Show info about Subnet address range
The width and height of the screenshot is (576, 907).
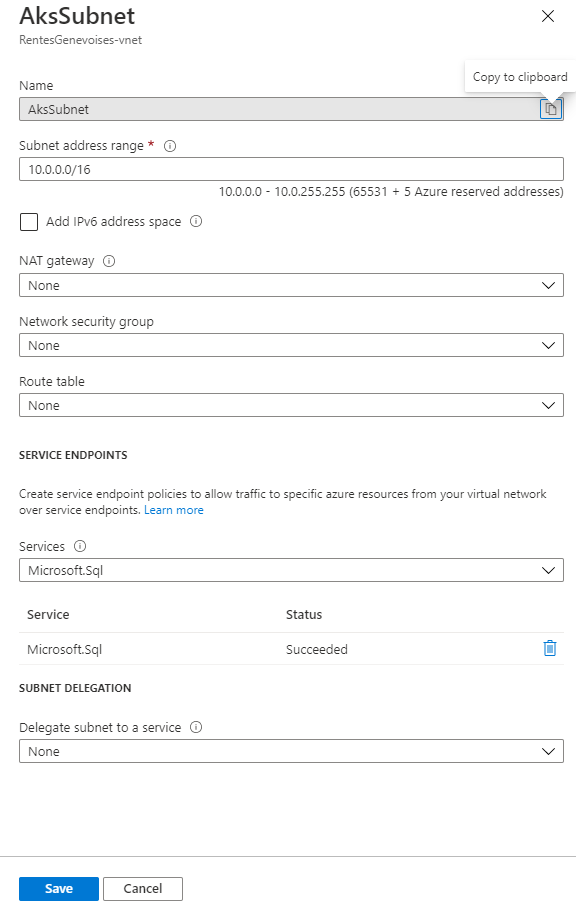pyautogui.click(x=170, y=146)
